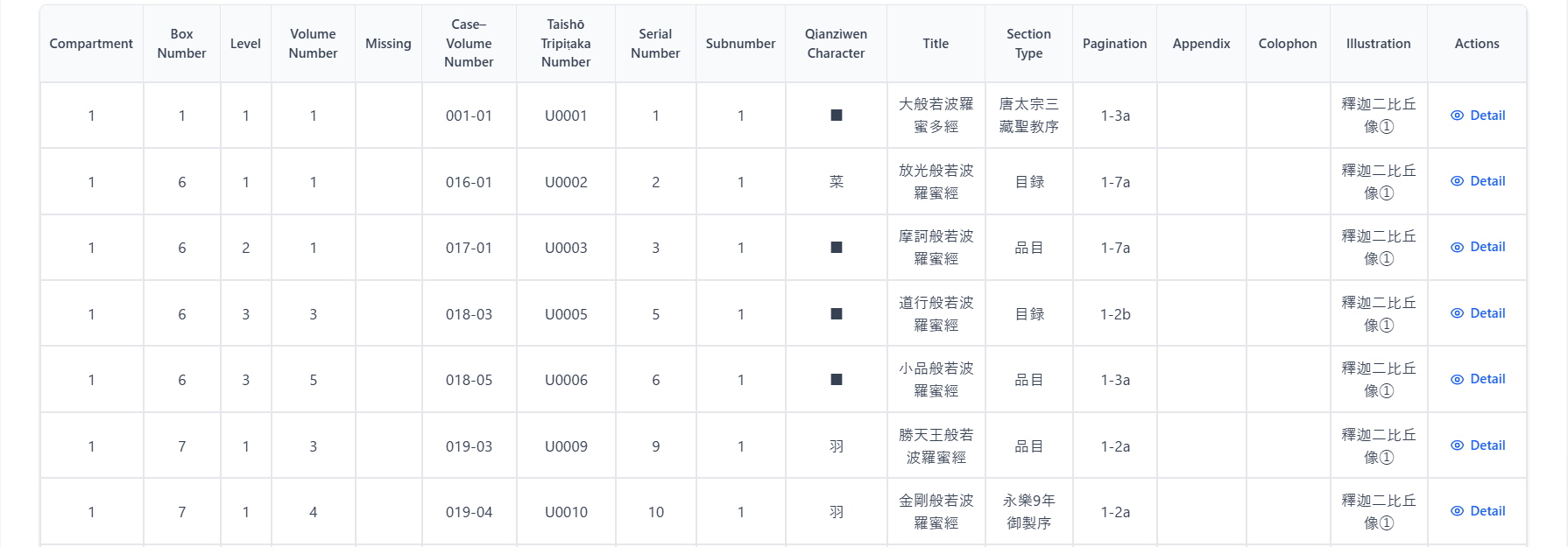Click the Taishō Tripiṭaka Number header
The image size is (1568, 547).
click(566, 44)
